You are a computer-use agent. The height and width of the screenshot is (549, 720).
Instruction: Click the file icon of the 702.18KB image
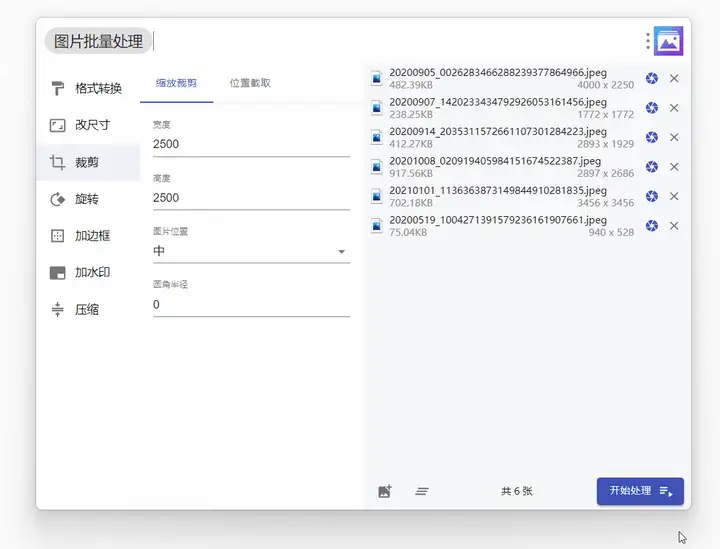[x=377, y=196]
